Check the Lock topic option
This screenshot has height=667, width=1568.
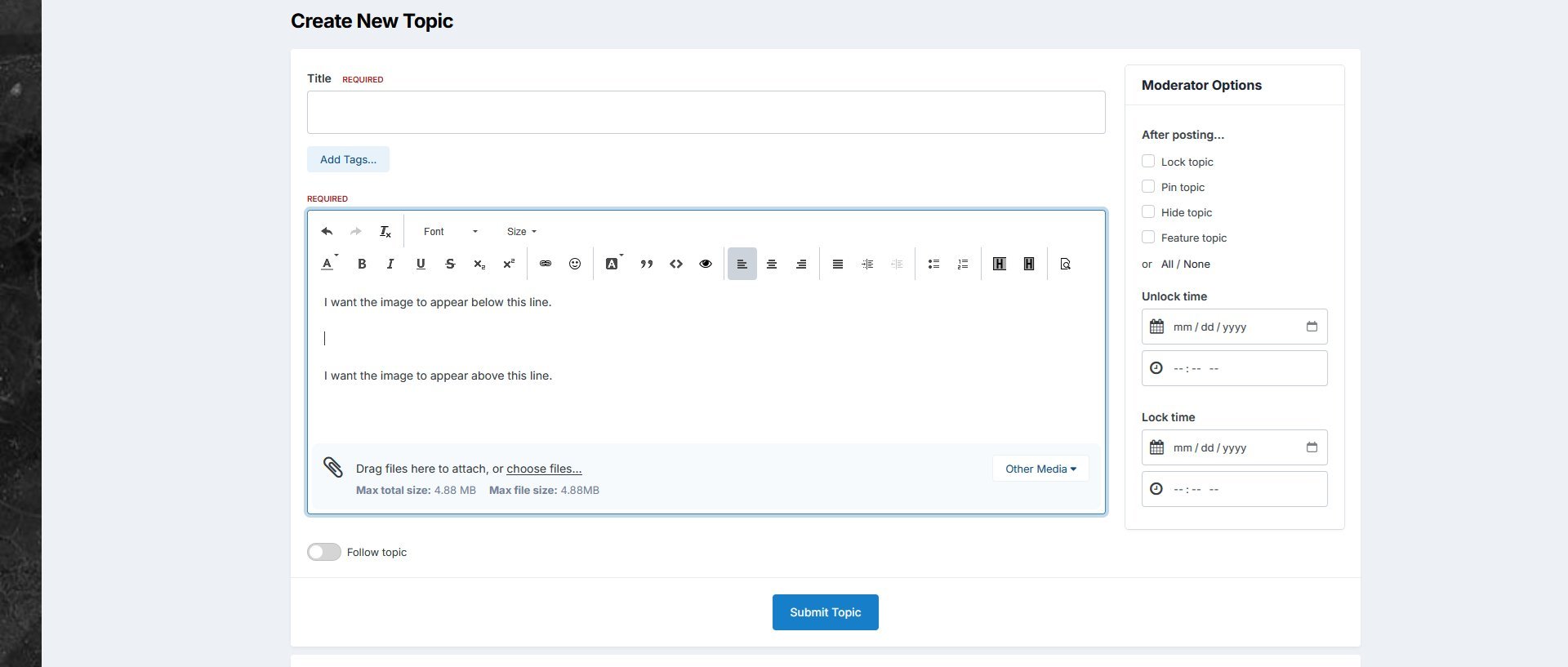pyautogui.click(x=1148, y=162)
